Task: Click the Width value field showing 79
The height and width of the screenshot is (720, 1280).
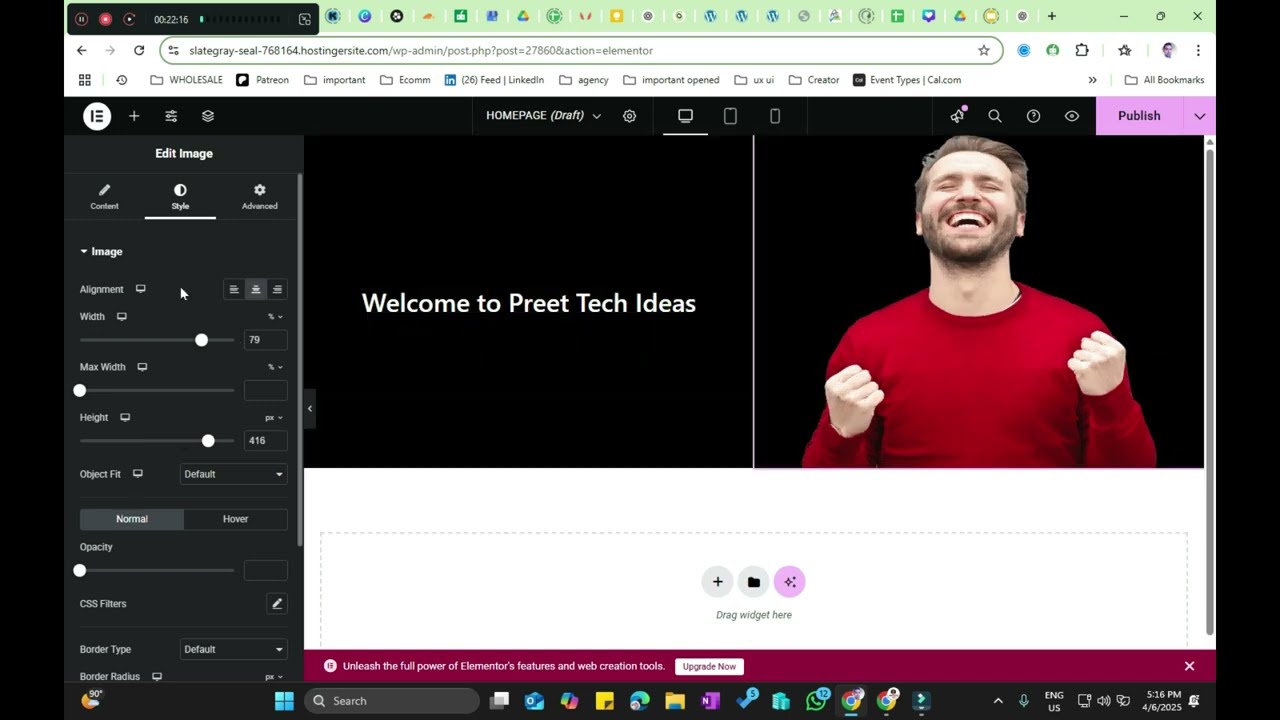Action: 265,340
